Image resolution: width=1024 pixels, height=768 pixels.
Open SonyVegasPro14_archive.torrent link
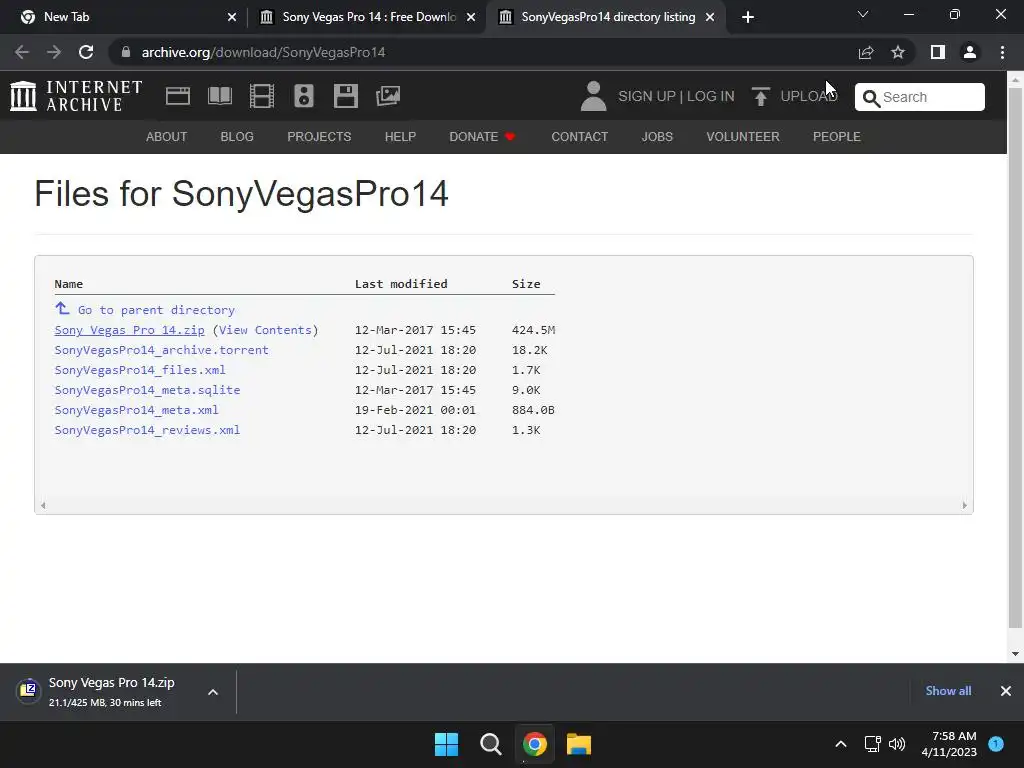[x=161, y=350]
